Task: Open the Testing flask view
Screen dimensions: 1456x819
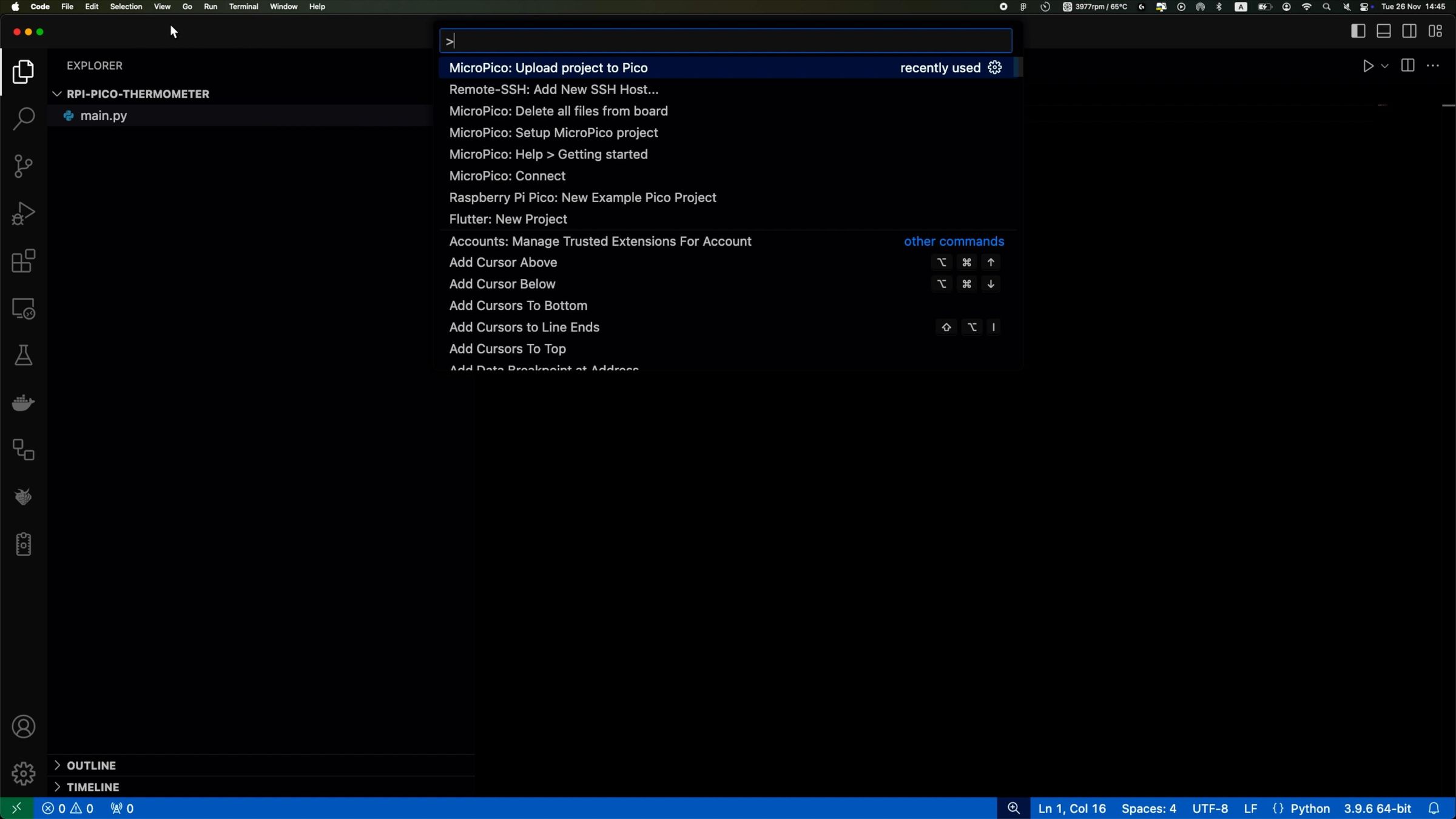Action: tap(23, 356)
